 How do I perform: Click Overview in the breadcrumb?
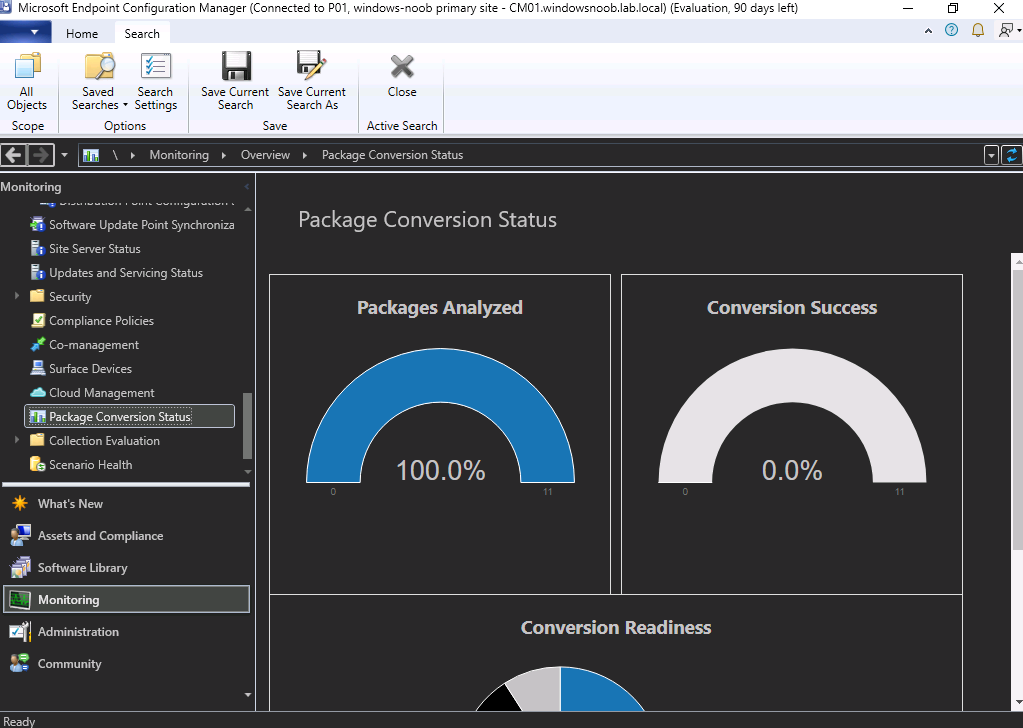[265, 155]
